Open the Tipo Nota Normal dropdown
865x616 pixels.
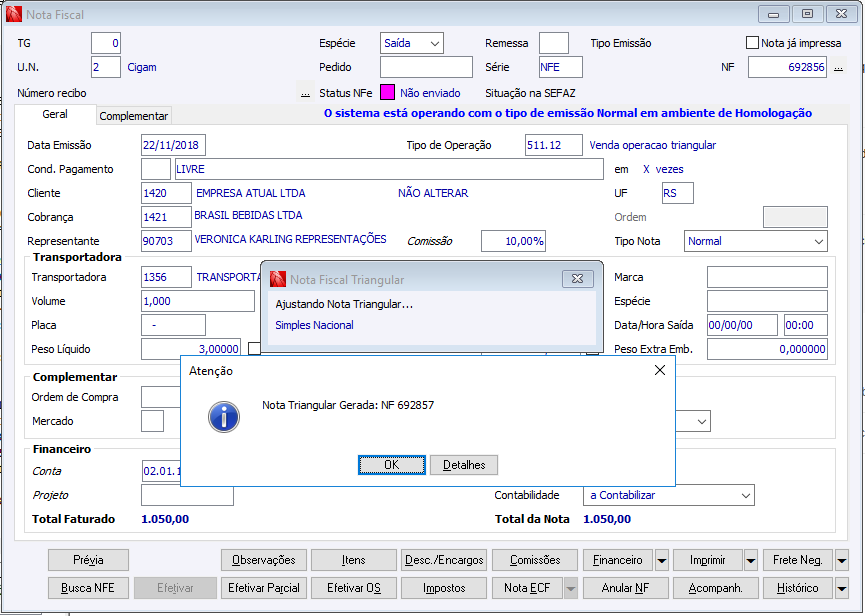(819, 242)
